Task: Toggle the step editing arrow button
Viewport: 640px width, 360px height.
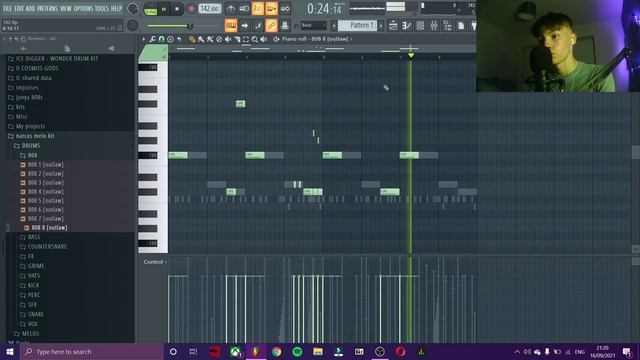Action: [x=244, y=26]
